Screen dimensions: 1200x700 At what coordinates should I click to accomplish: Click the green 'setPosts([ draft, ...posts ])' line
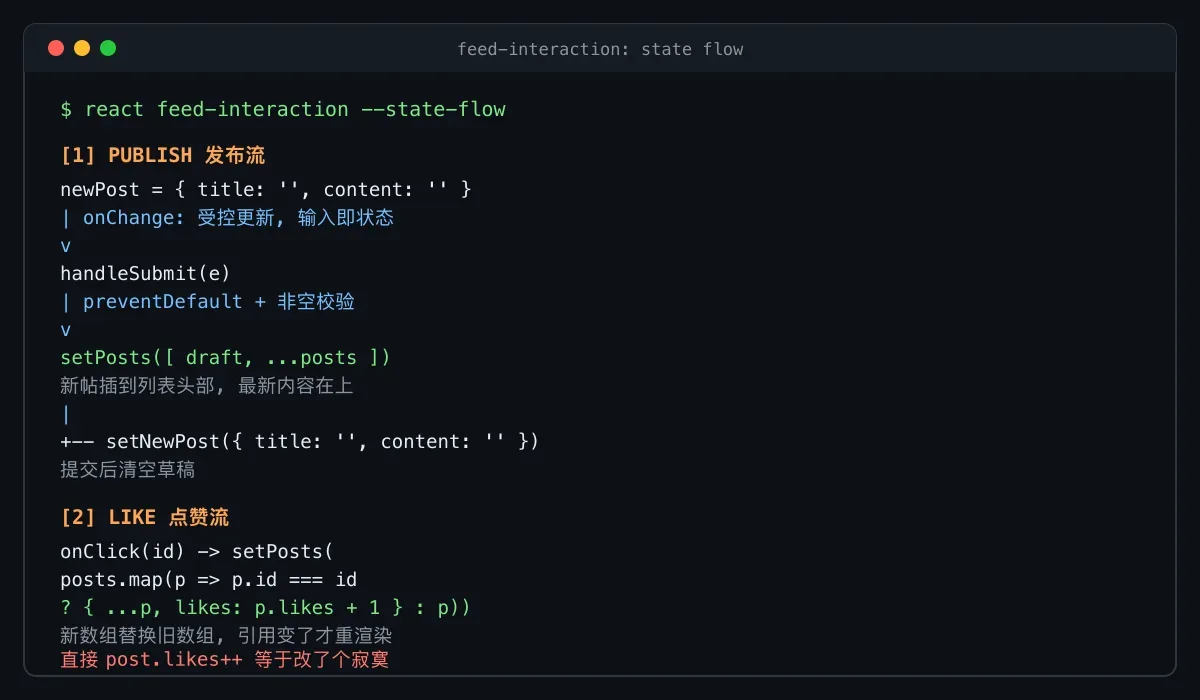(x=225, y=357)
